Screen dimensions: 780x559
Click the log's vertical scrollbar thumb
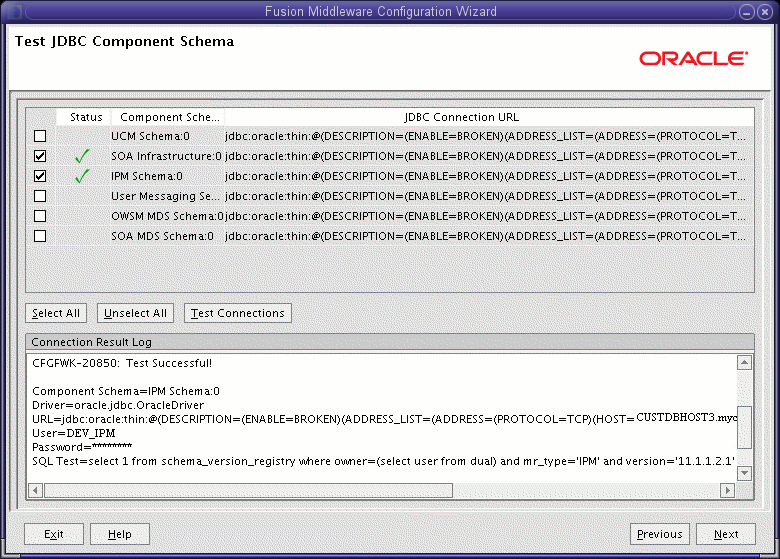click(744, 428)
